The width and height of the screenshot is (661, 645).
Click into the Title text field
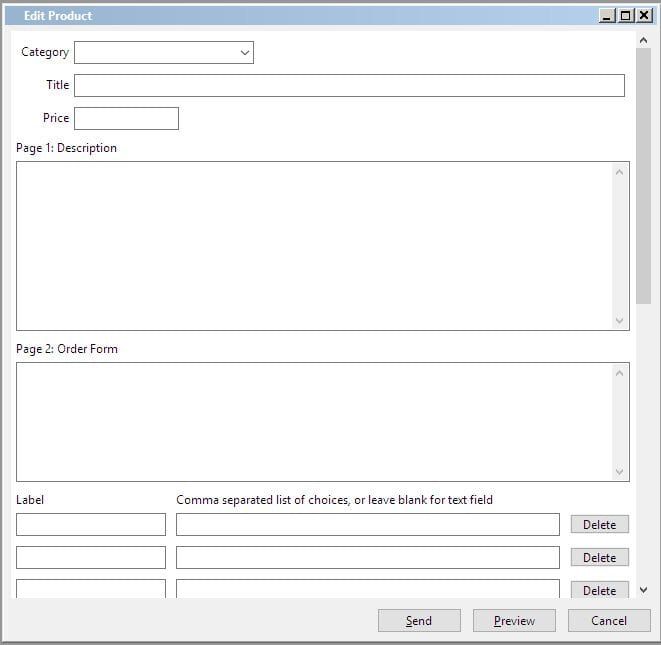pyautogui.click(x=349, y=86)
